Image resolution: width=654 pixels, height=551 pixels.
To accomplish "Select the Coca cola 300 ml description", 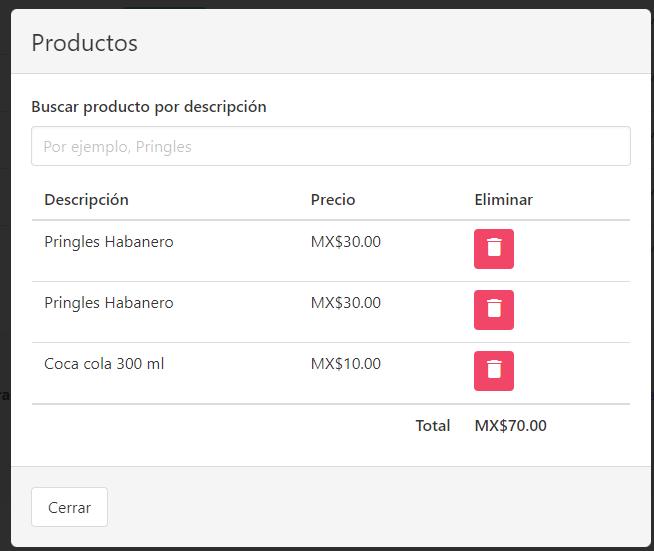I will tap(104, 364).
